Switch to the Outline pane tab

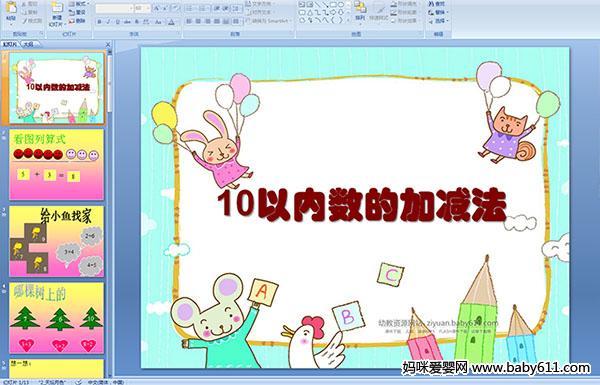click(29, 44)
